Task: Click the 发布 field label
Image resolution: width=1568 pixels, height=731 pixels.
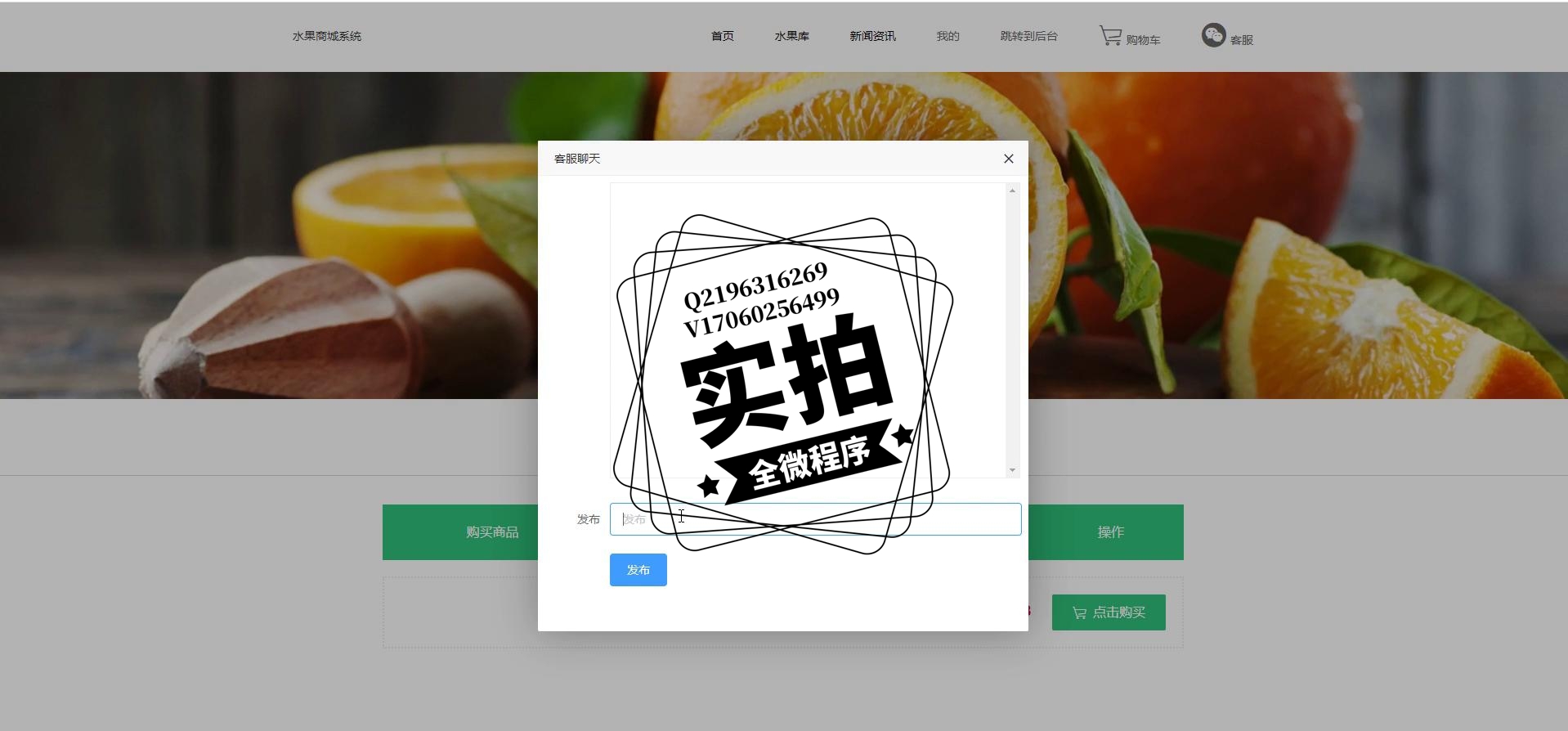Action: 589,519
